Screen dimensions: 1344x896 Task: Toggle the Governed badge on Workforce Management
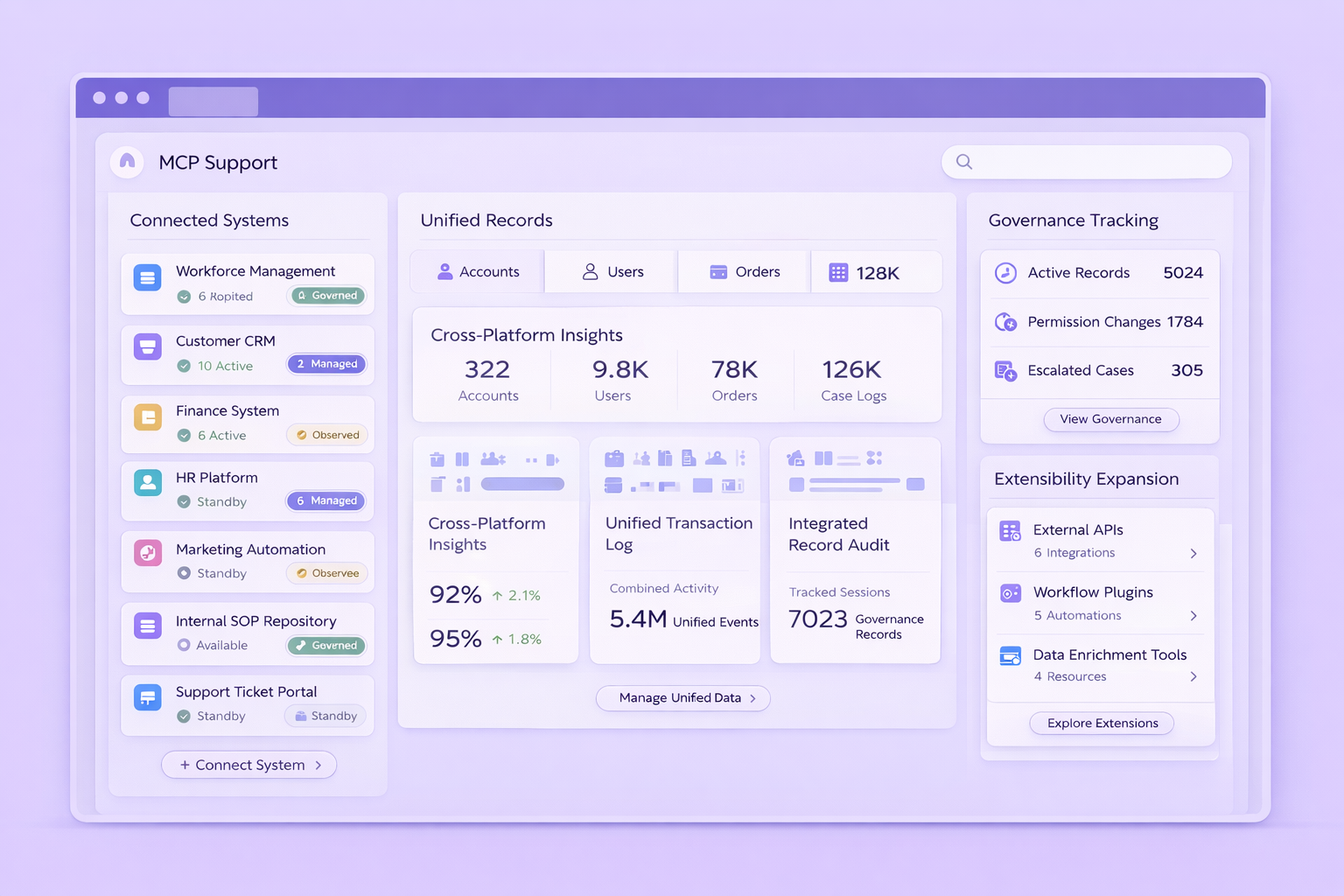[x=327, y=296]
